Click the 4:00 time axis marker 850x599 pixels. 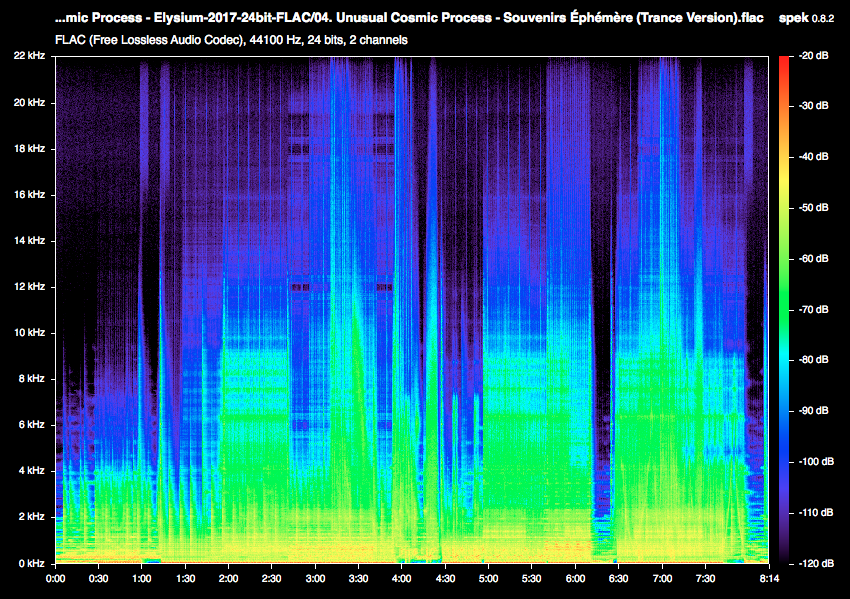pos(401,578)
